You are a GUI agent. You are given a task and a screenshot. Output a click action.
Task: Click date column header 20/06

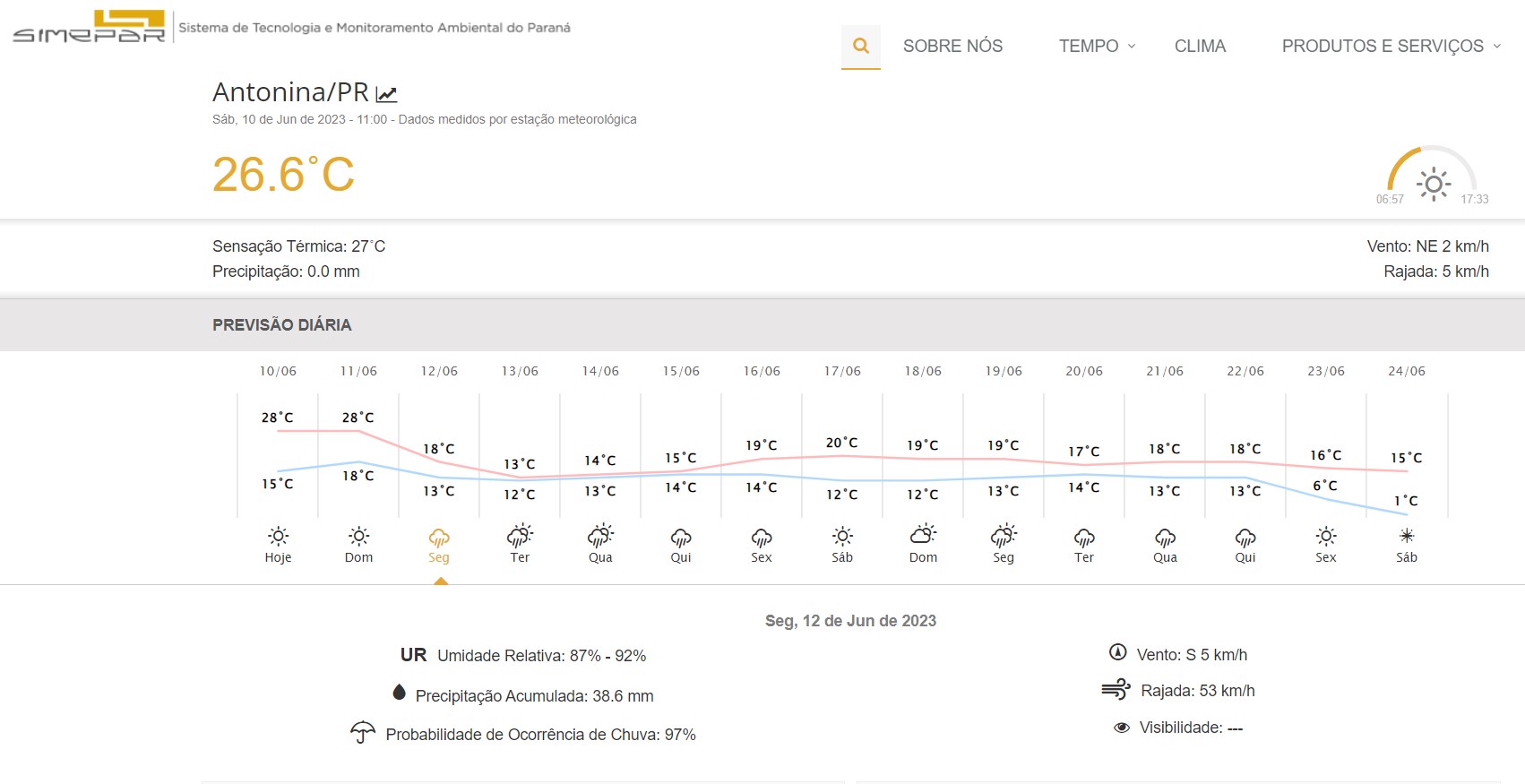pyautogui.click(x=1084, y=371)
